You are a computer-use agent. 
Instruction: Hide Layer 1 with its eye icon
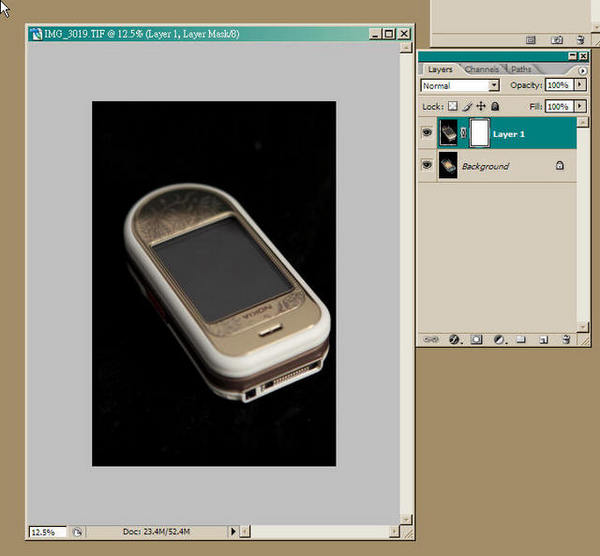tap(427, 133)
